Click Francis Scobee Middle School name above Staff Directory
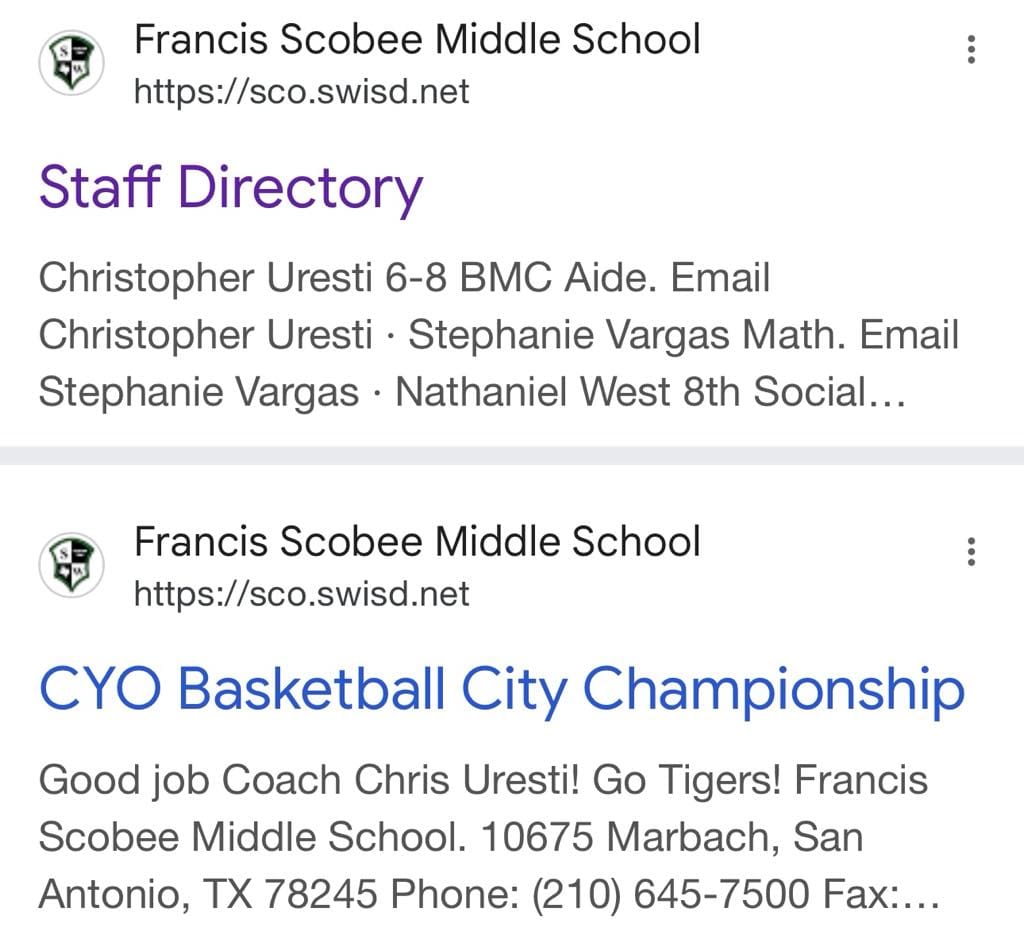 [417, 40]
